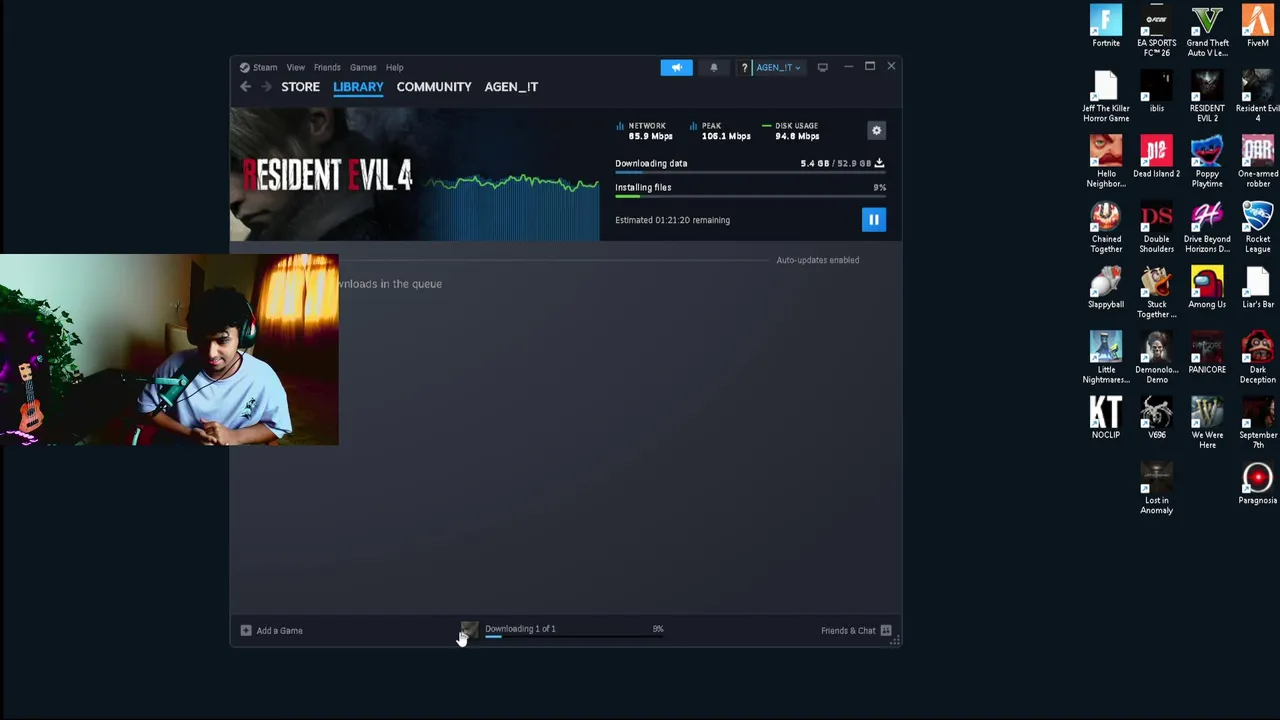Go forward with the Steam forward arrow
The height and width of the screenshot is (720, 1280).
[x=266, y=87]
